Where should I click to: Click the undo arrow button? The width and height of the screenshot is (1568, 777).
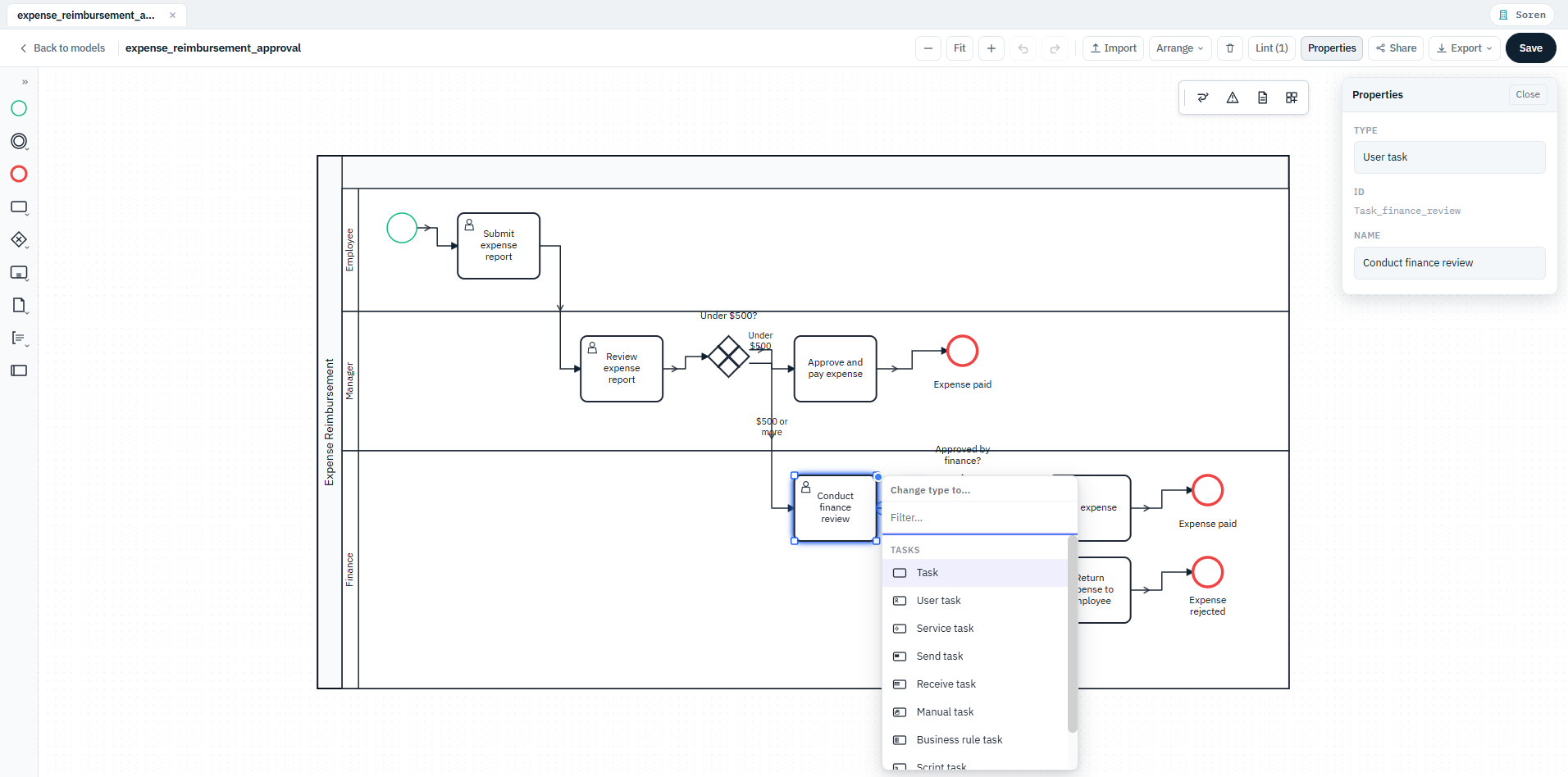click(1023, 48)
